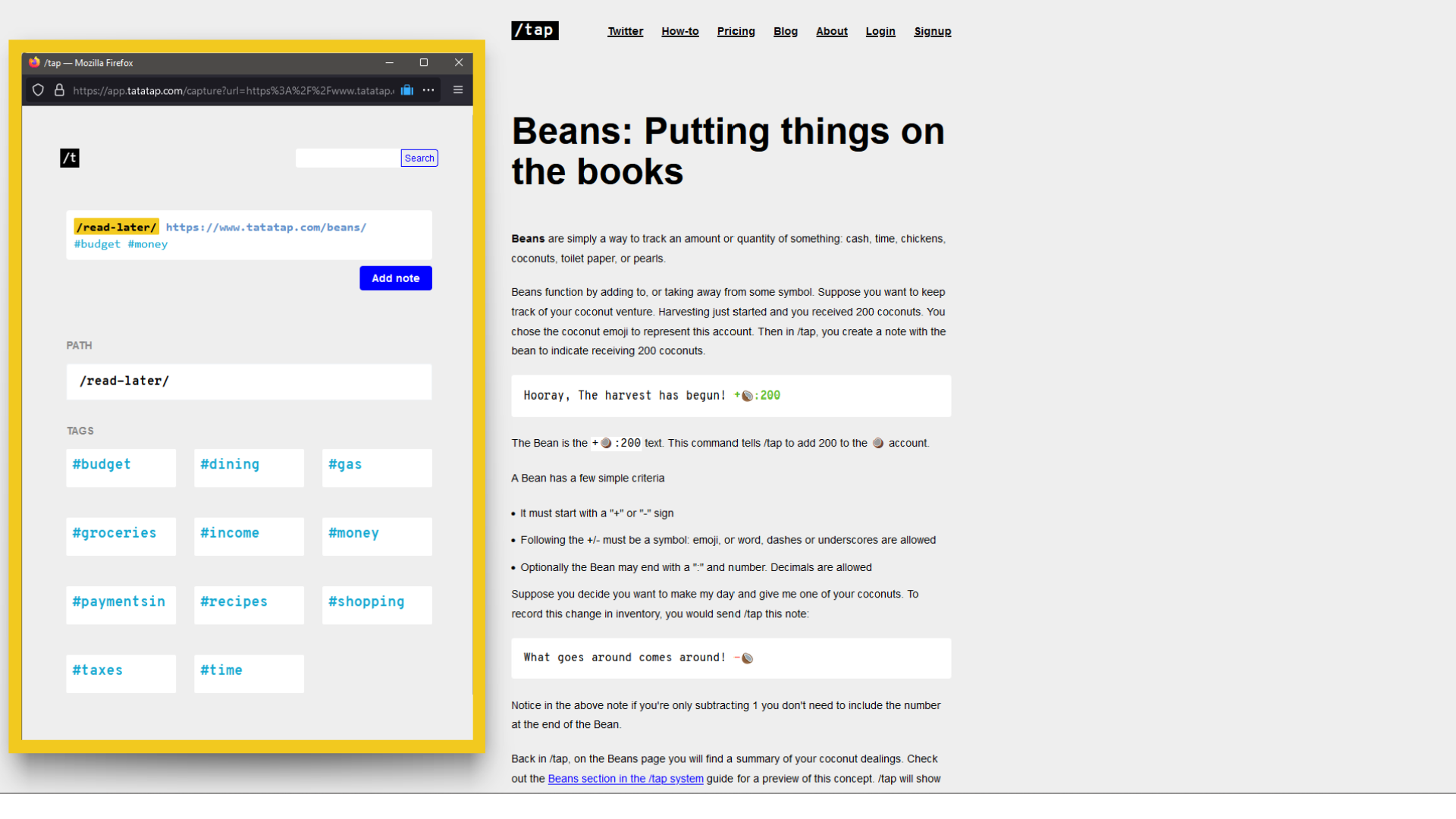Minimize the Firefox capture window
This screenshot has width=1456, height=819.
tap(389, 62)
